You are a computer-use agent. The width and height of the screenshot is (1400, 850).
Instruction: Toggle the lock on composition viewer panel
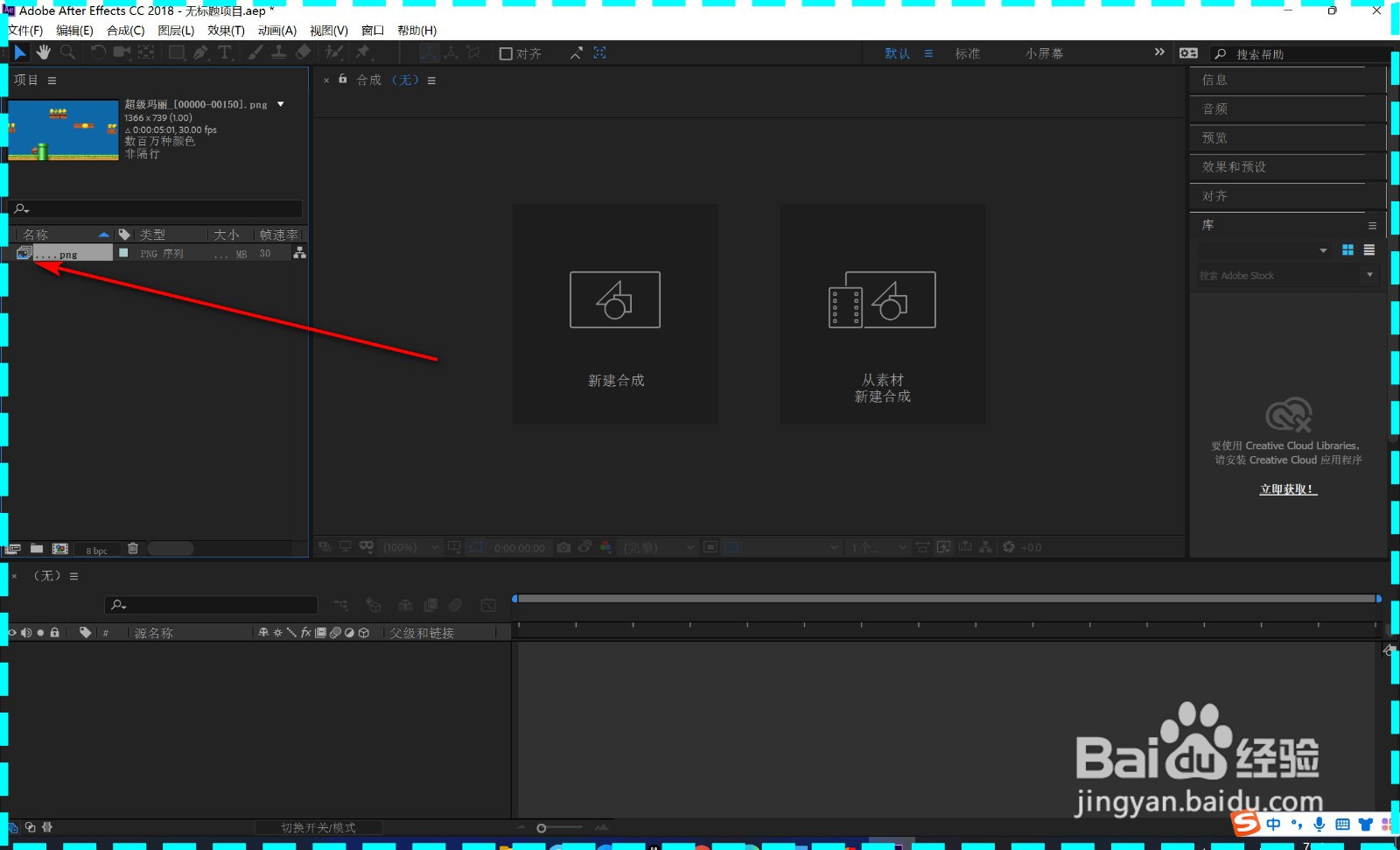pos(343,79)
